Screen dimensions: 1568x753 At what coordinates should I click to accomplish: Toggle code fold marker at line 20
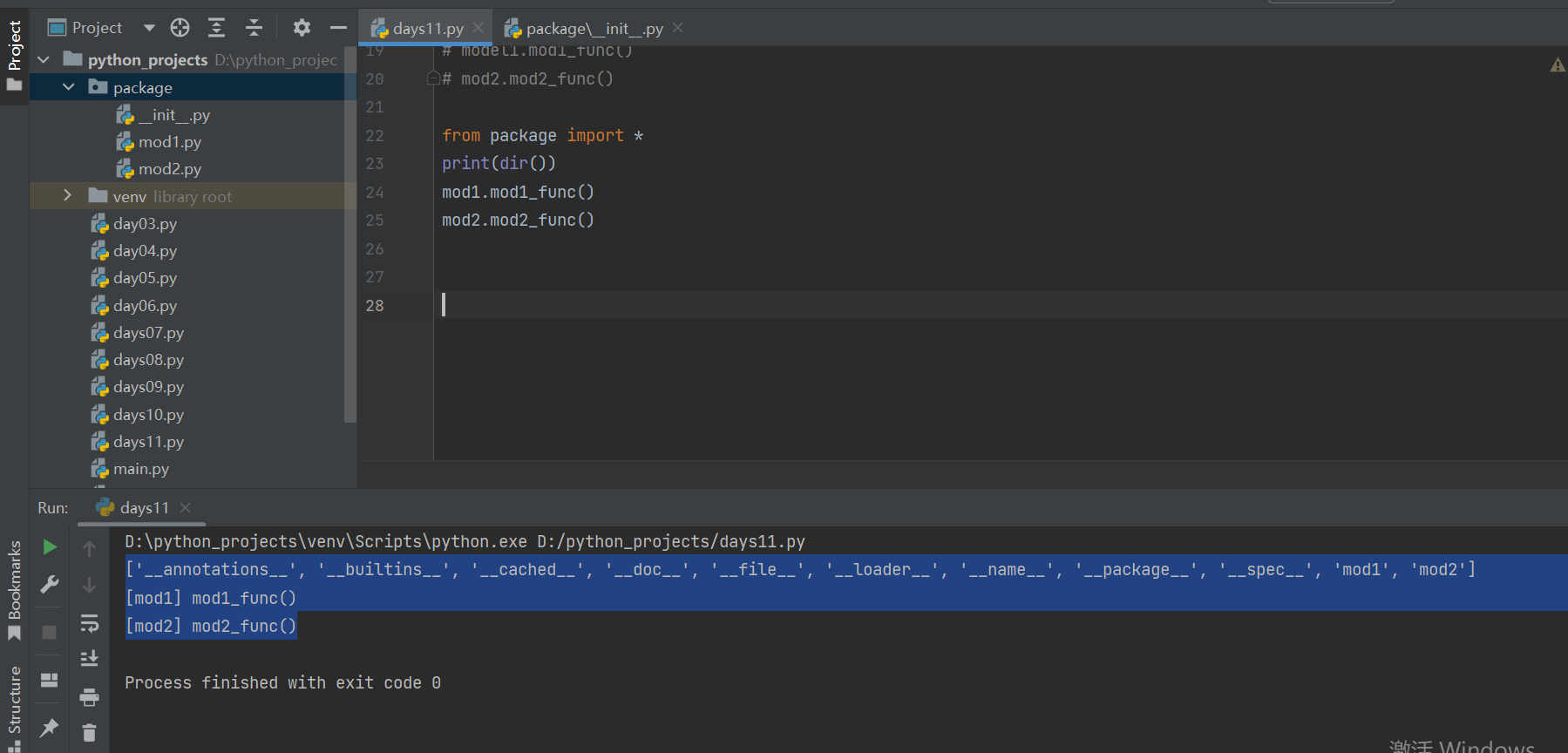(433, 78)
